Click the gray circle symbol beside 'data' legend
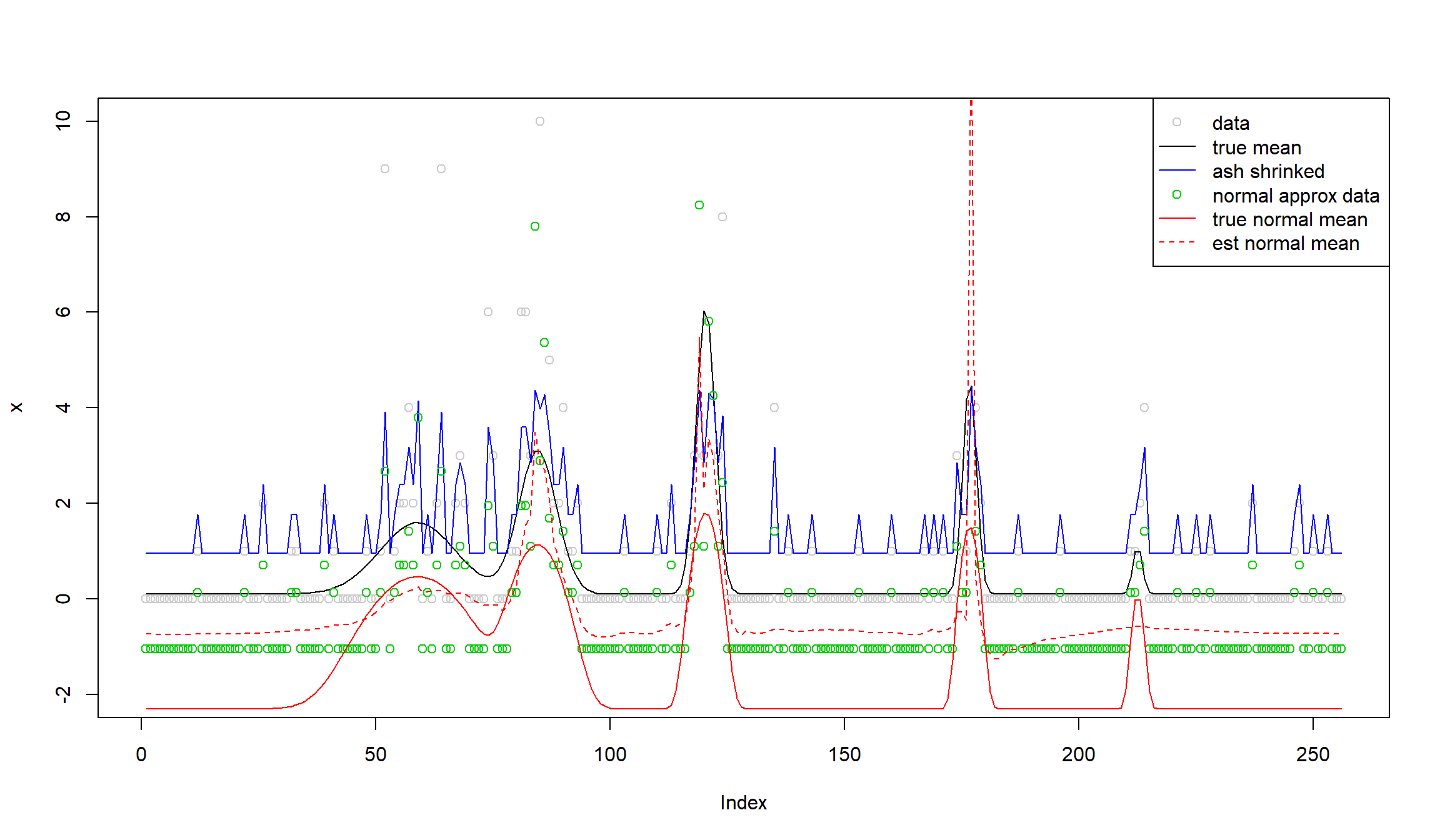 click(x=1176, y=122)
